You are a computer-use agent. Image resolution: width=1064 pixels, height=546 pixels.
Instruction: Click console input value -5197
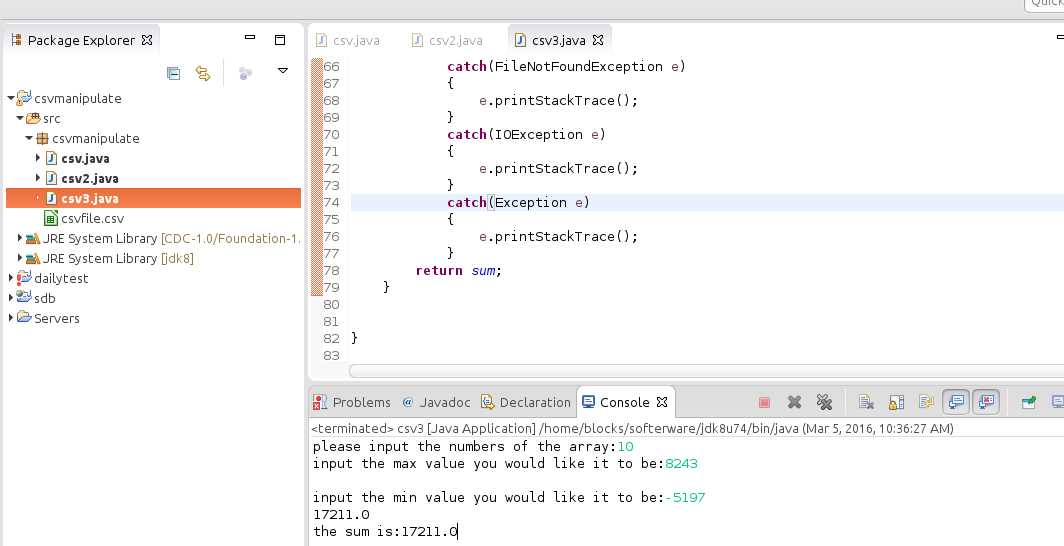click(x=685, y=497)
